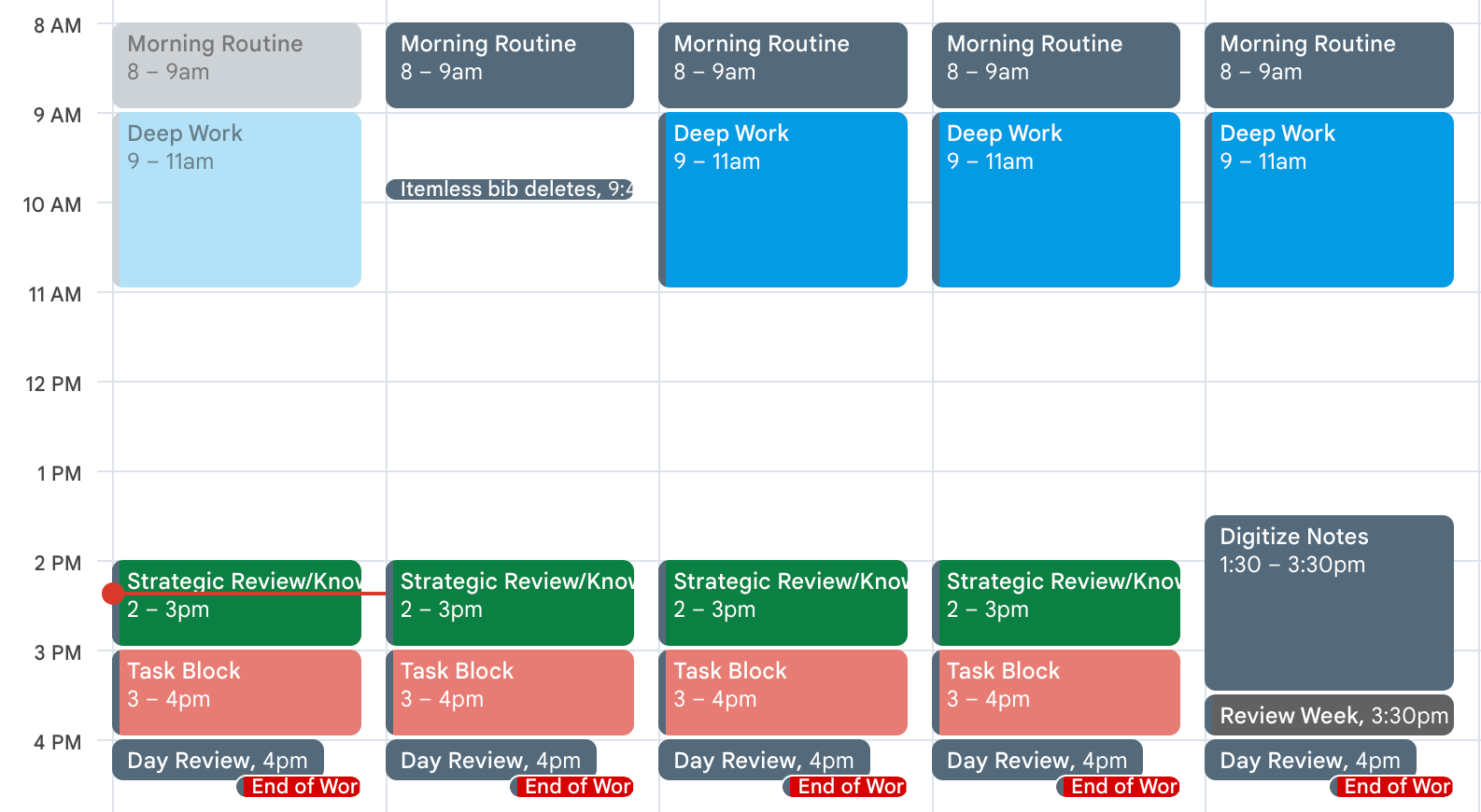1481x812 pixels.
Task: Select the Review Week 3:30pm event
Action: [1329, 715]
